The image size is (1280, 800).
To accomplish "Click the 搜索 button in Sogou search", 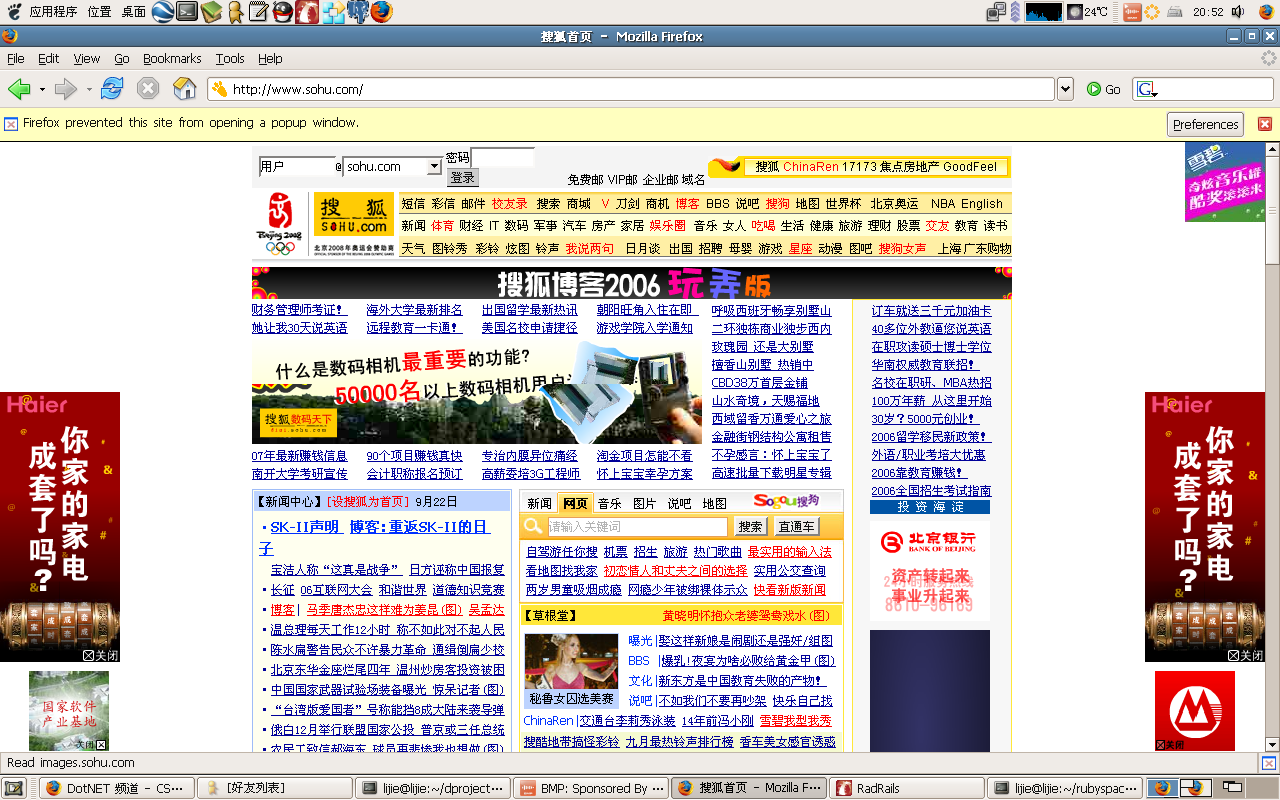I will (x=751, y=526).
